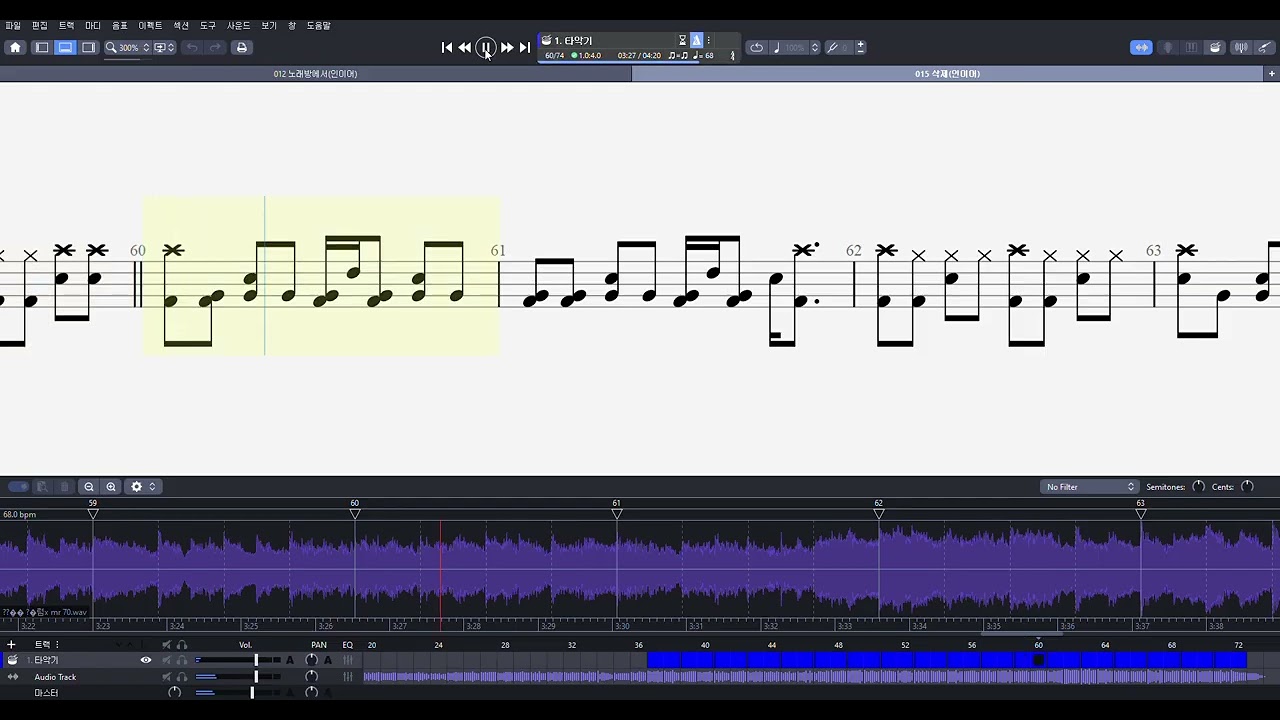
Task: Open the line-in waveform icon
Action: 1241,47
